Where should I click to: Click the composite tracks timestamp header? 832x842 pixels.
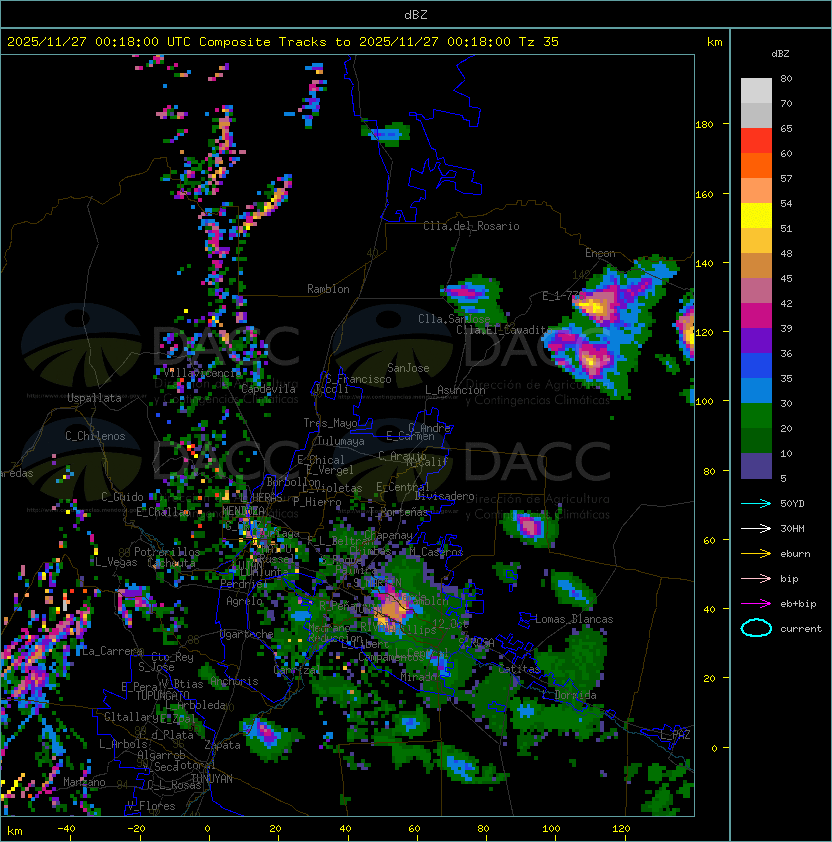click(x=283, y=42)
